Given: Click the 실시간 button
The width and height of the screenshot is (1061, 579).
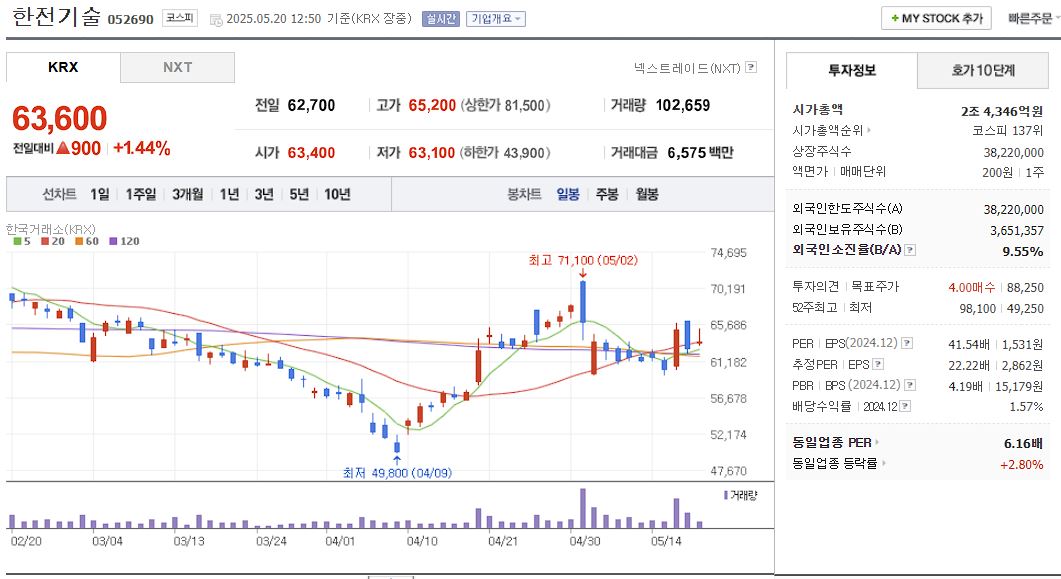Looking at the screenshot, I should (440, 18).
